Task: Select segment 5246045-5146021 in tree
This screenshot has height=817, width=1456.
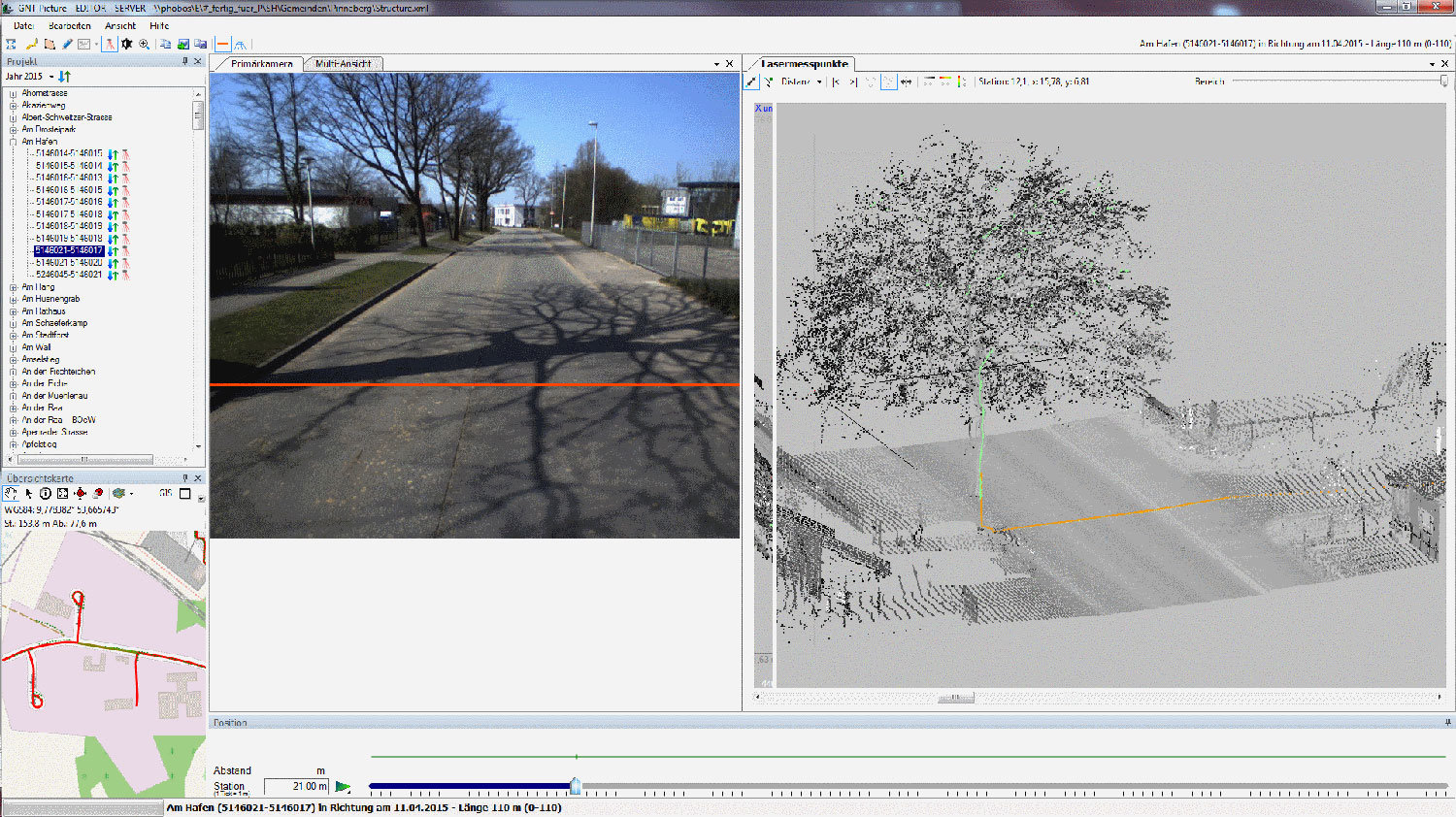Action: [69, 275]
